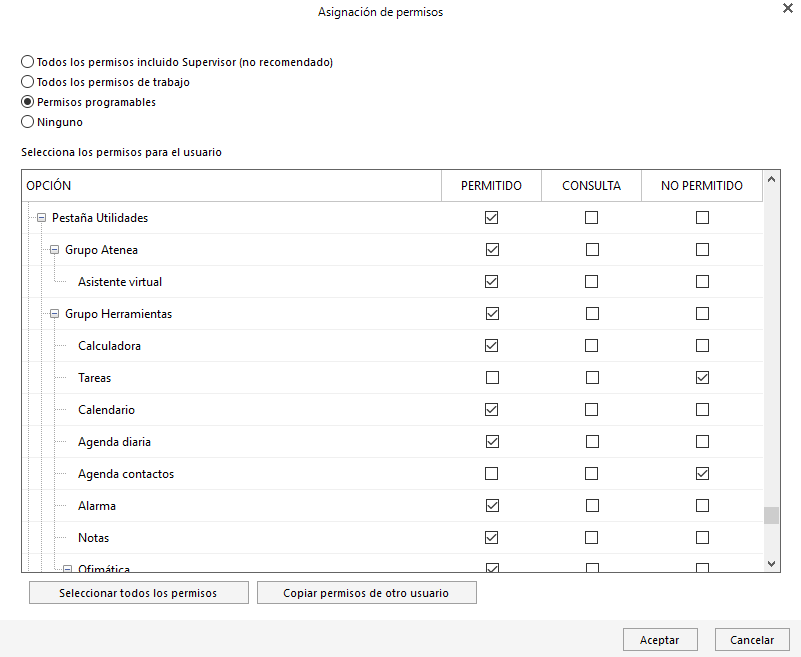Uncheck PERMITIDO for Grupo Herramientas
This screenshot has height=657, width=801.
pyautogui.click(x=492, y=314)
